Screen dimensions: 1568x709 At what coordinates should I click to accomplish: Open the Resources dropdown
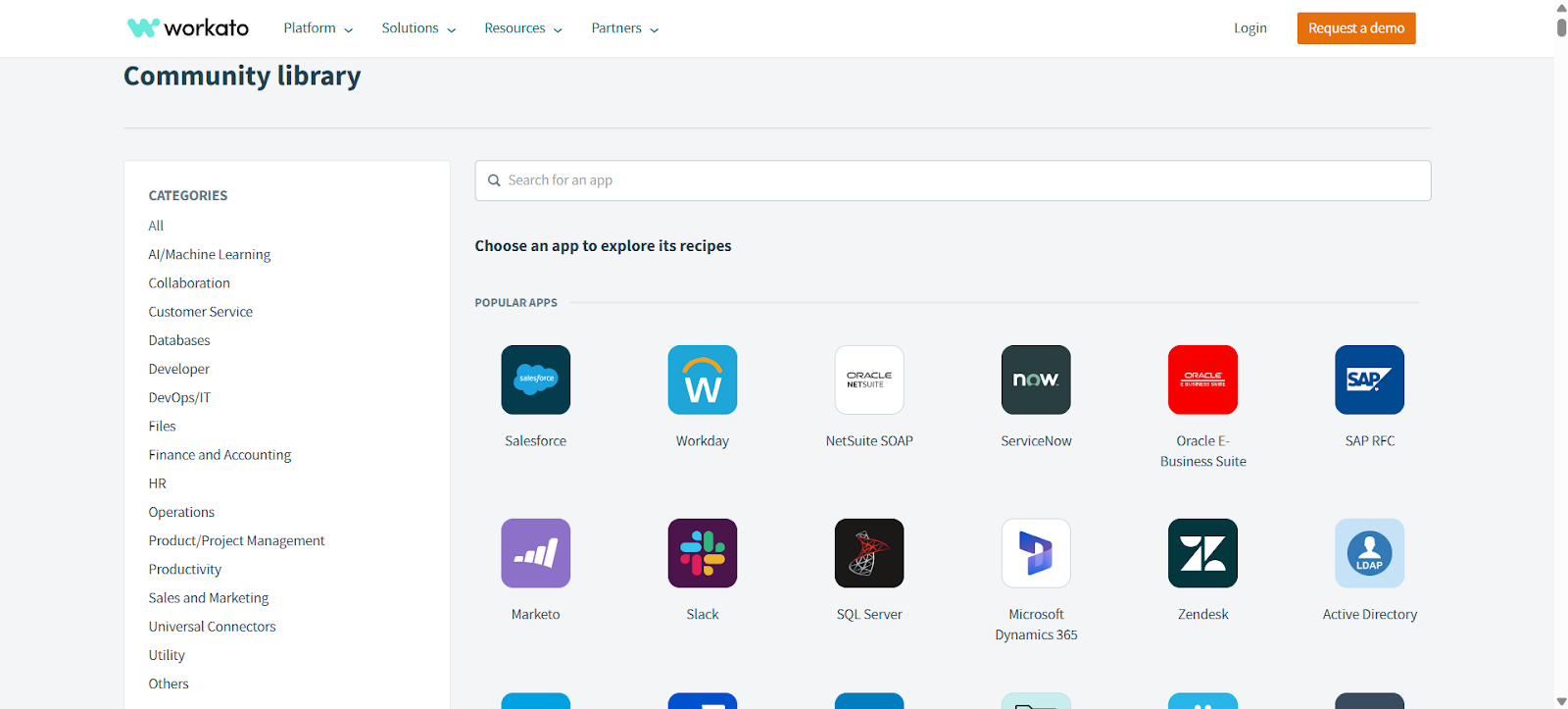pos(523,28)
